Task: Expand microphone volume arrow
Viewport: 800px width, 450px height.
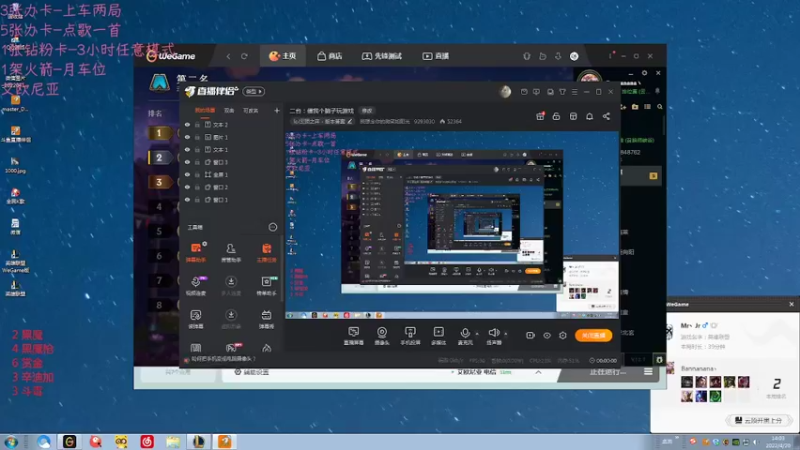Action: pyautogui.click(x=477, y=334)
